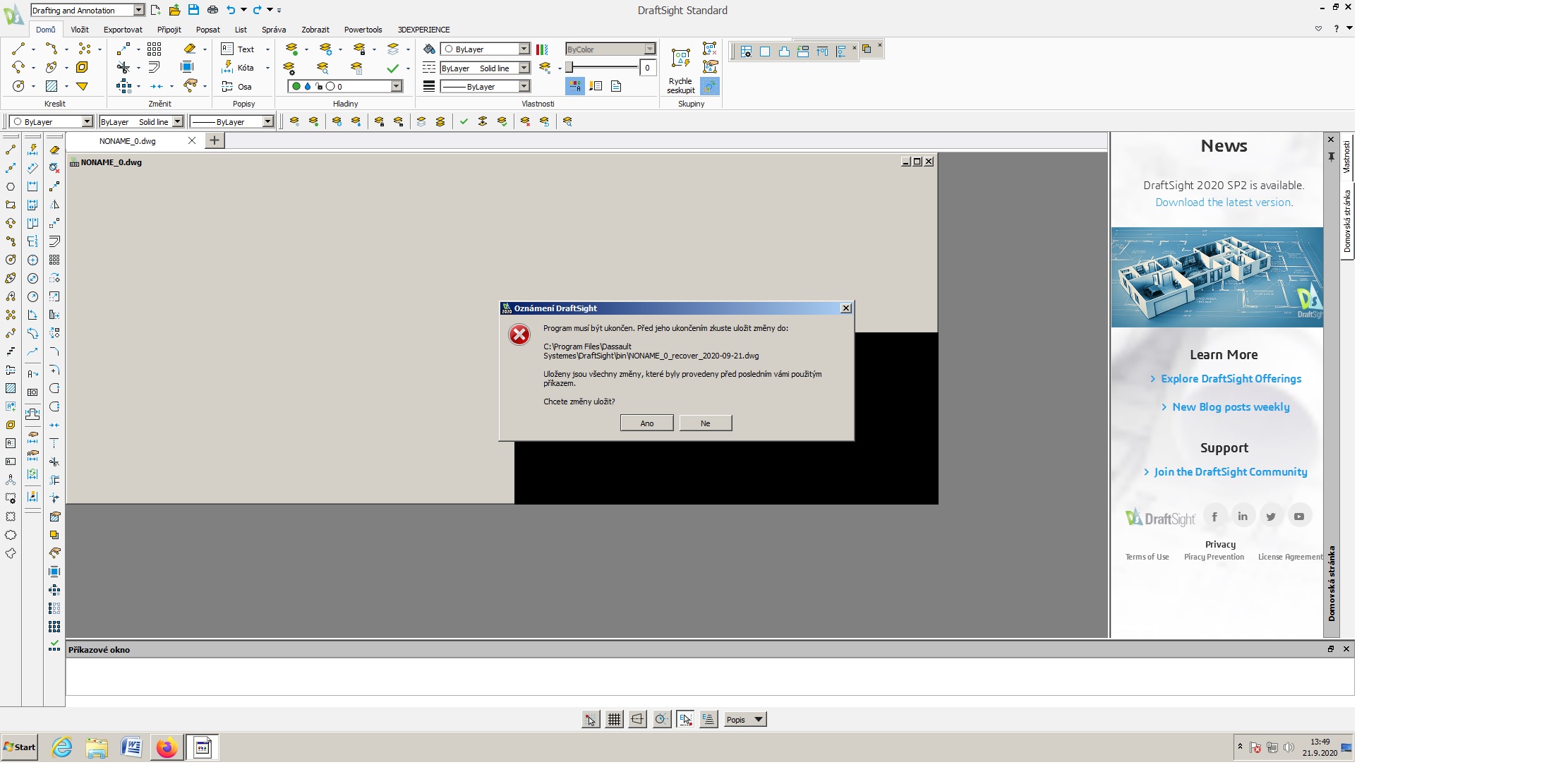Open Firefox from the Windows taskbar

coord(167,747)
